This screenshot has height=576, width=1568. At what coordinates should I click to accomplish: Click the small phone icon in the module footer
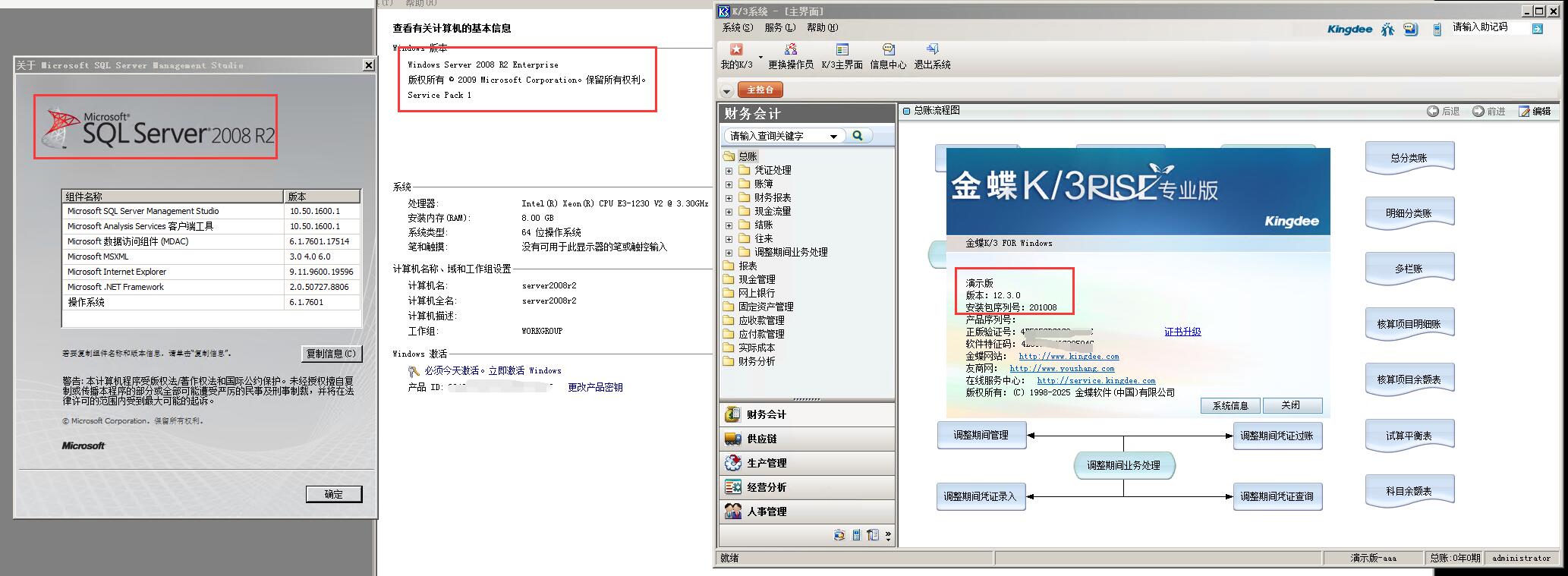856,535
